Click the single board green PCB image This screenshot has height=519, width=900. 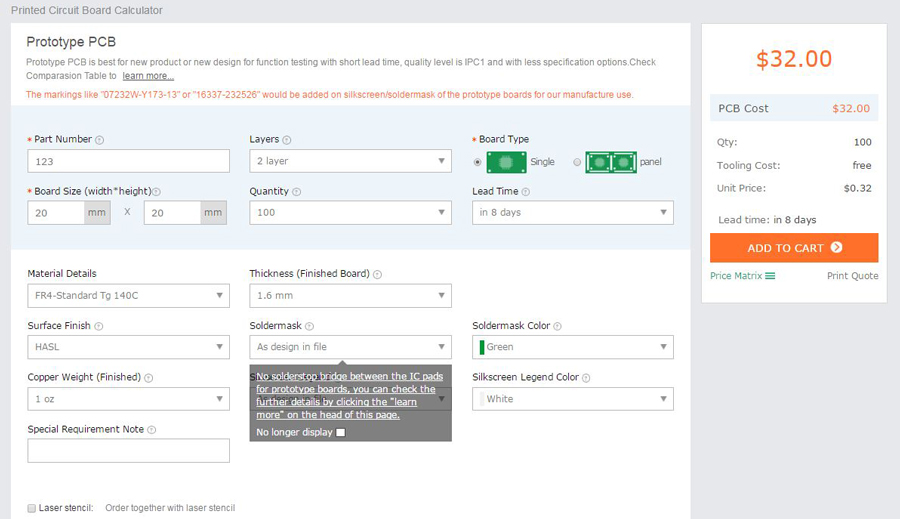pos(513,162)
